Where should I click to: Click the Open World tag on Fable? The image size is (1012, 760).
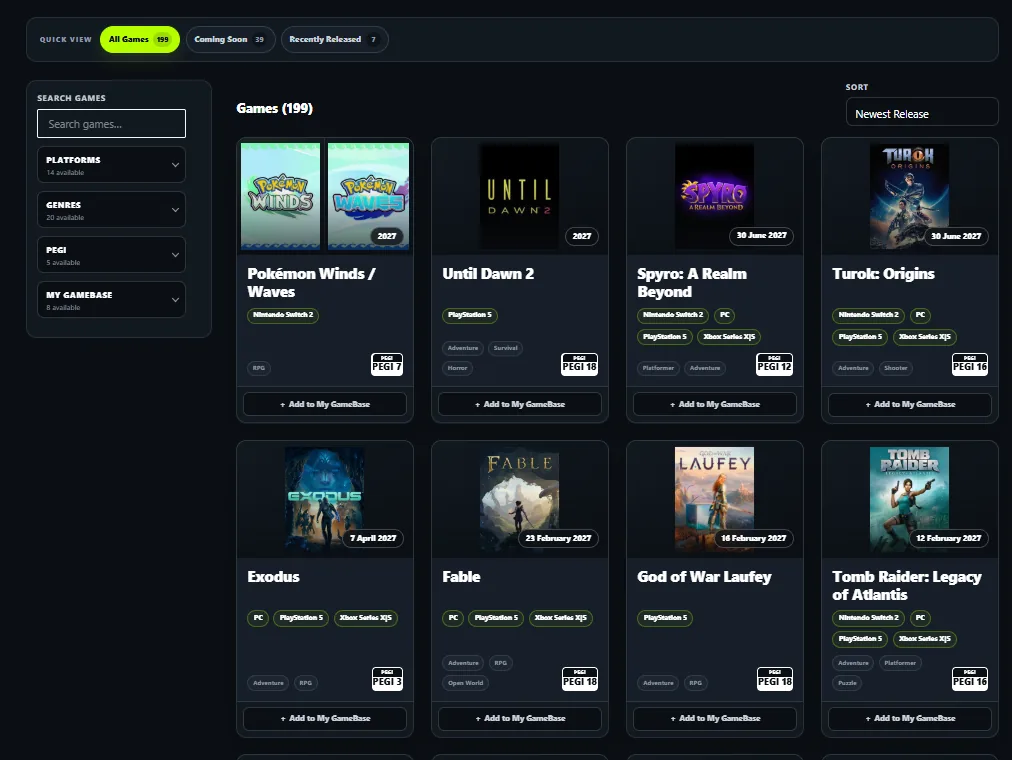pyautogui.click(x=465, y=683)
